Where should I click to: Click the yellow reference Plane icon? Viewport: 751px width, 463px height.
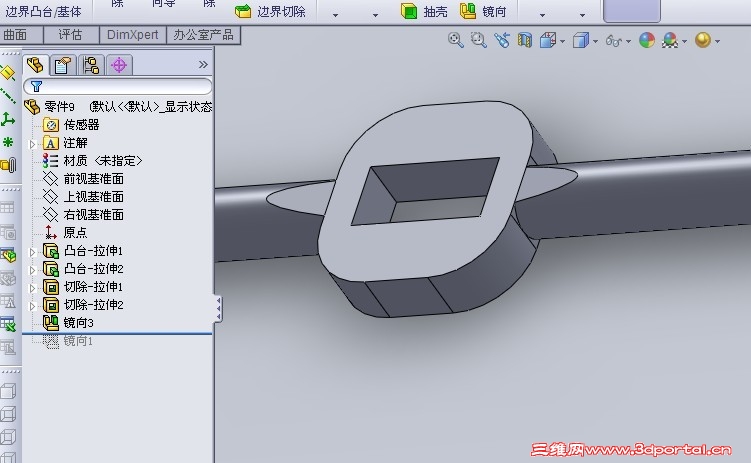coord(8,73)
